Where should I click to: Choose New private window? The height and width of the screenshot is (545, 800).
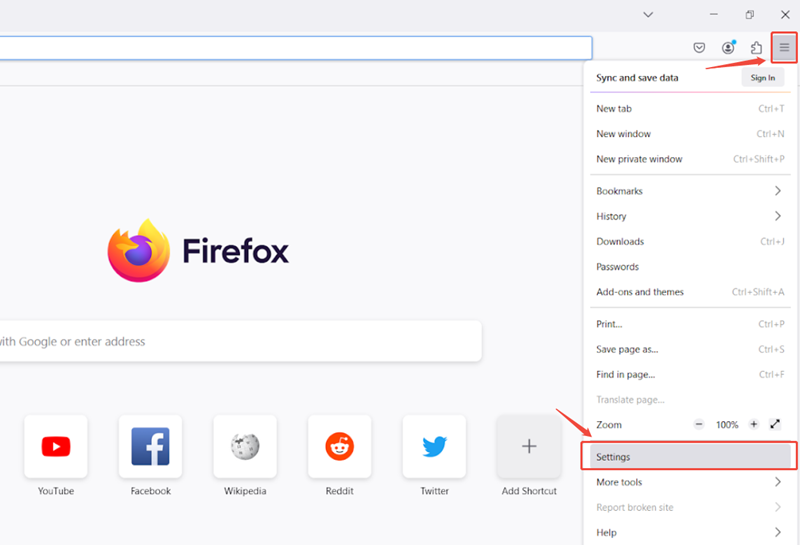(690, 159)
